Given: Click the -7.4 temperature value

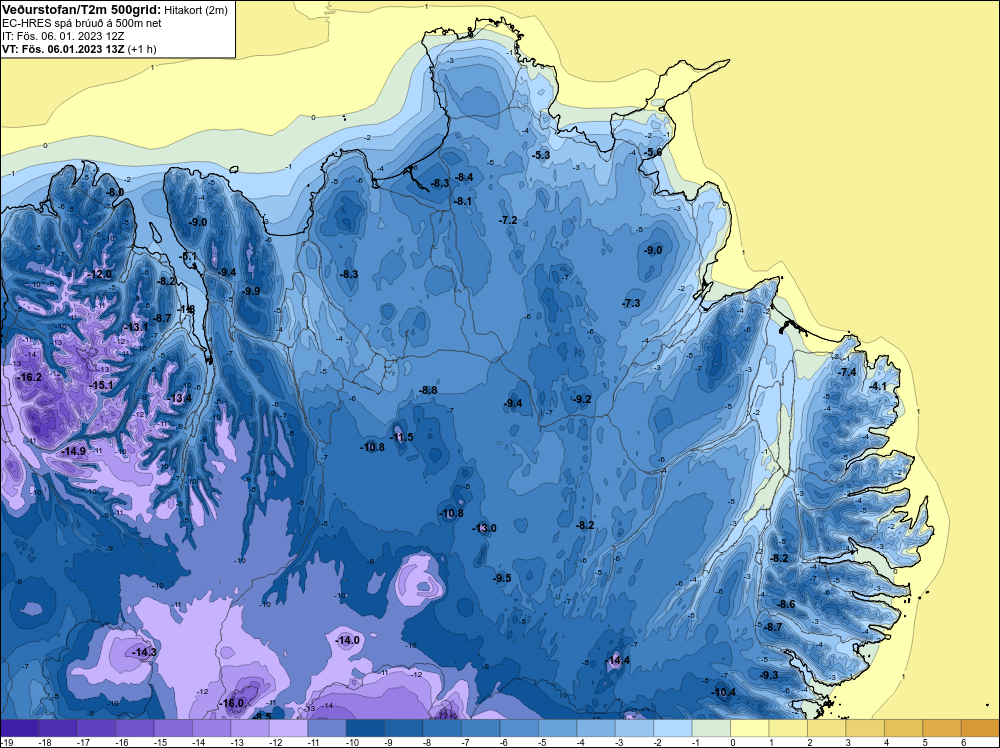Looking at the screenshot, I should [848, 372].
